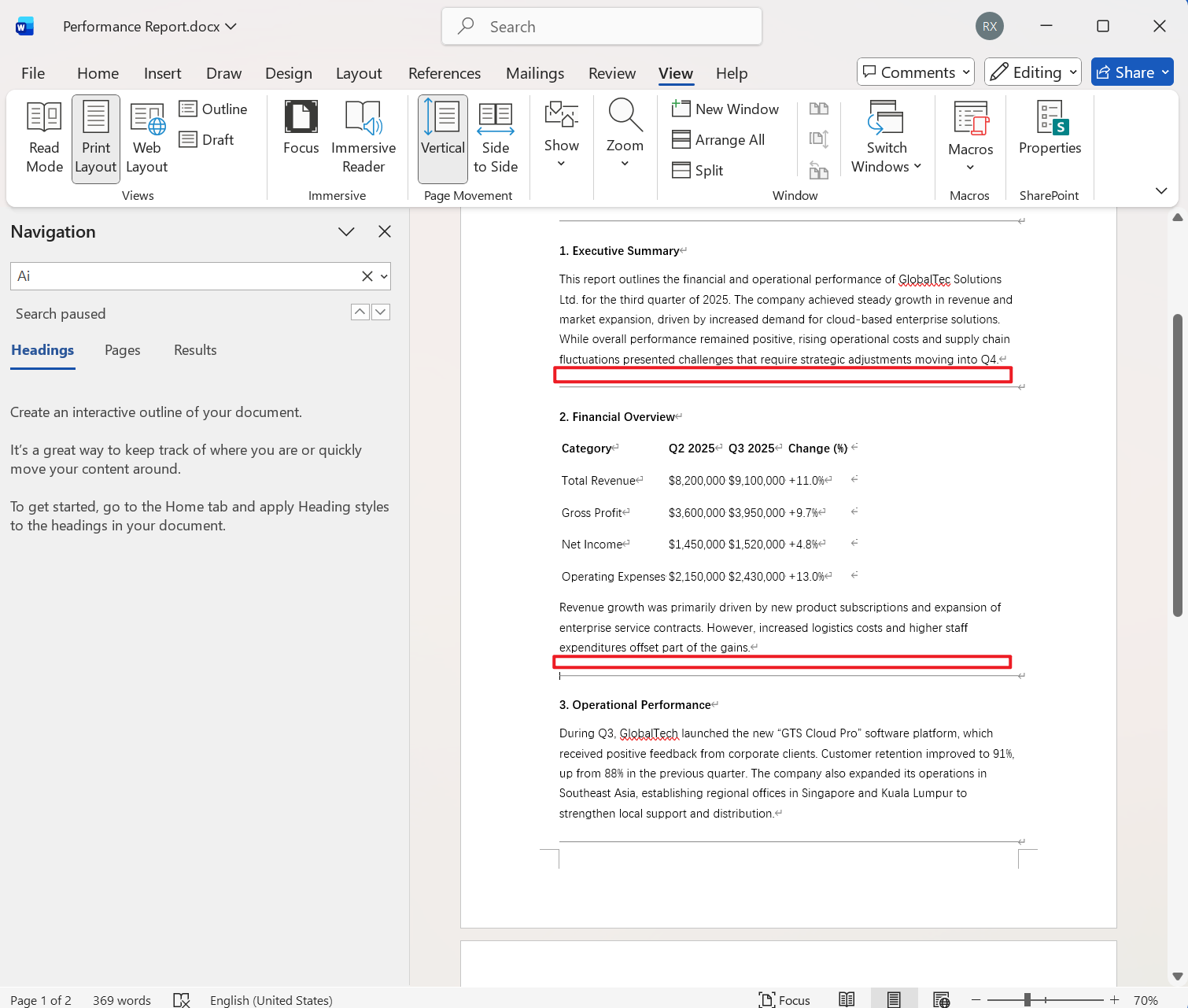This screenshot has height=1008, width=1188.
Task: Click the Navigation search input field
Action: 186,276
